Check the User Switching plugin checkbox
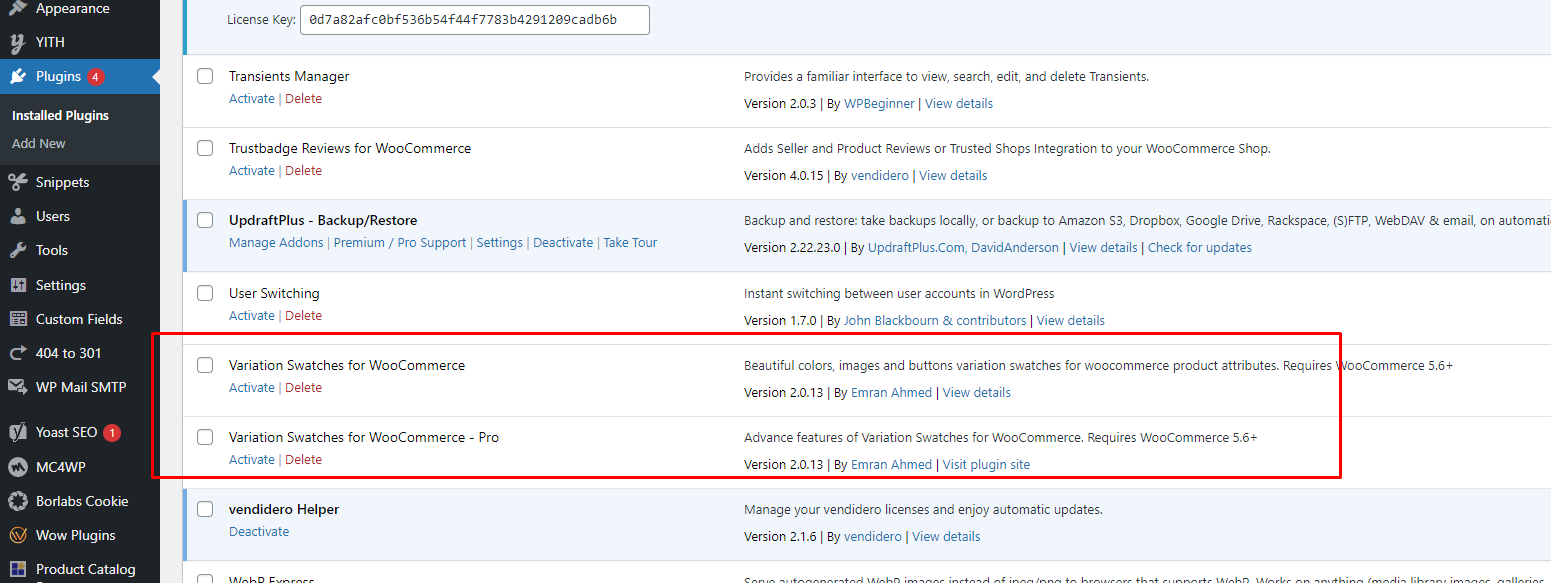 click(205, 293)
